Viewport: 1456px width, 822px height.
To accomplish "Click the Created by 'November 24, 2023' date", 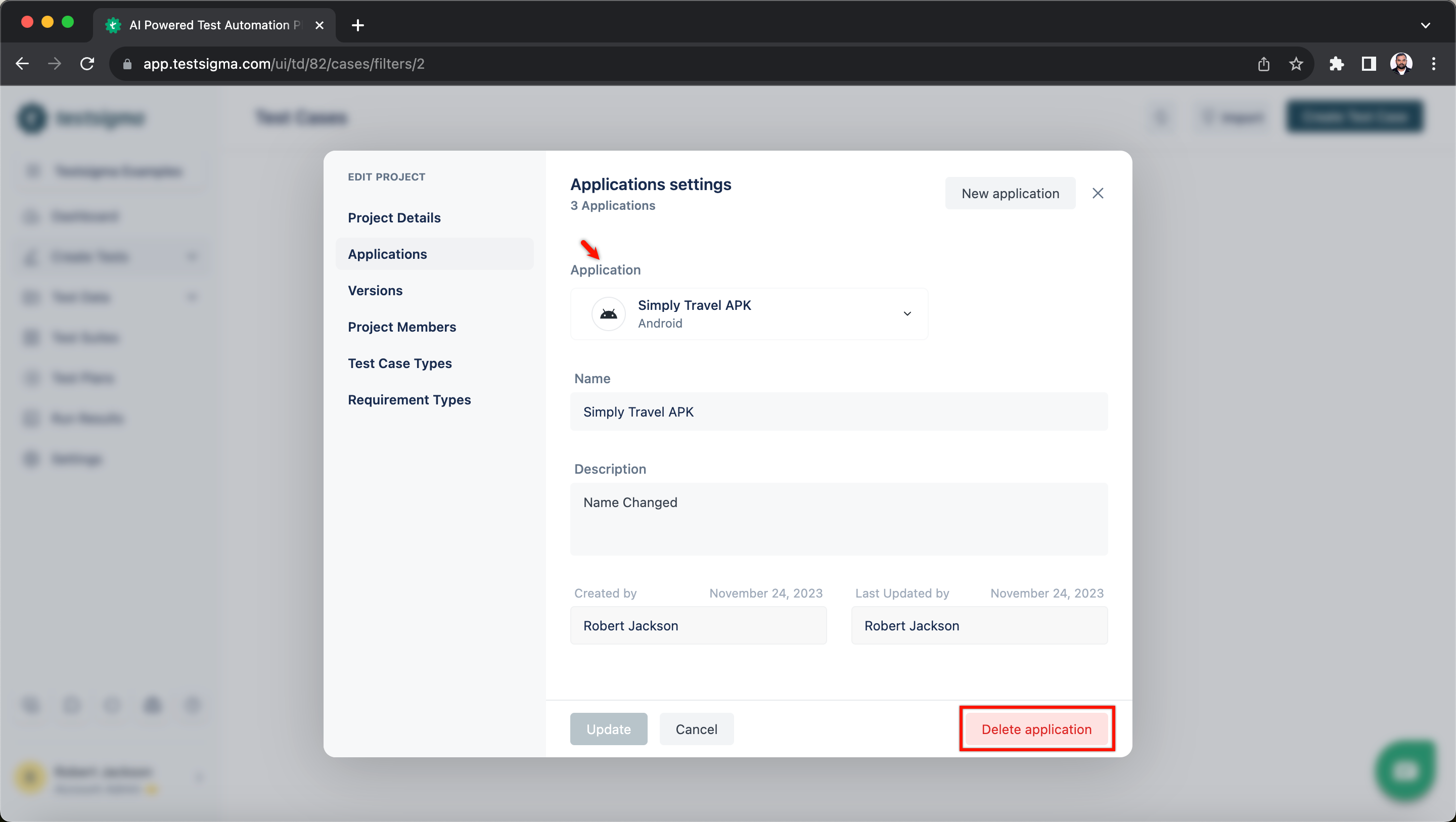I will pyautogui.click(x=766, y=593).
